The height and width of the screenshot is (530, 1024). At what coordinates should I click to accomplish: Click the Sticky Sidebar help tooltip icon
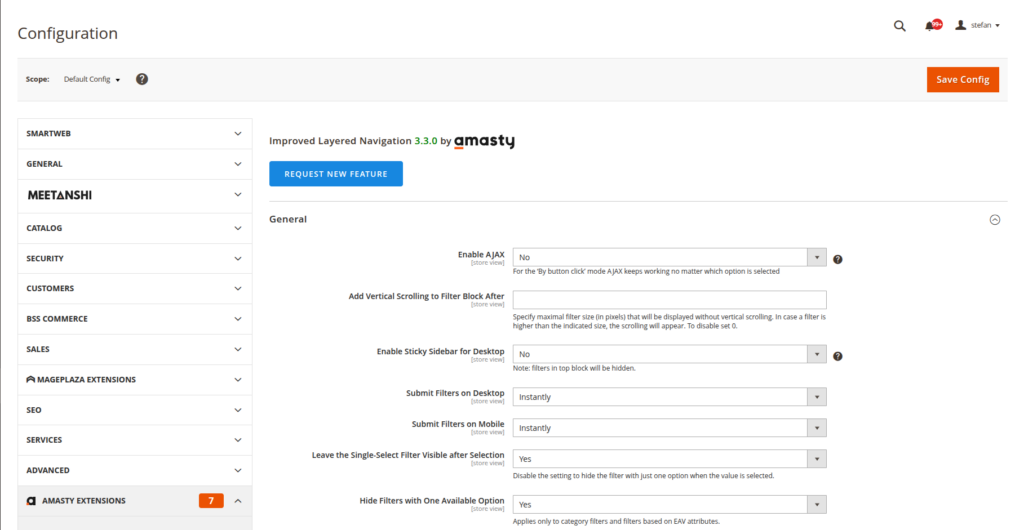837,356
